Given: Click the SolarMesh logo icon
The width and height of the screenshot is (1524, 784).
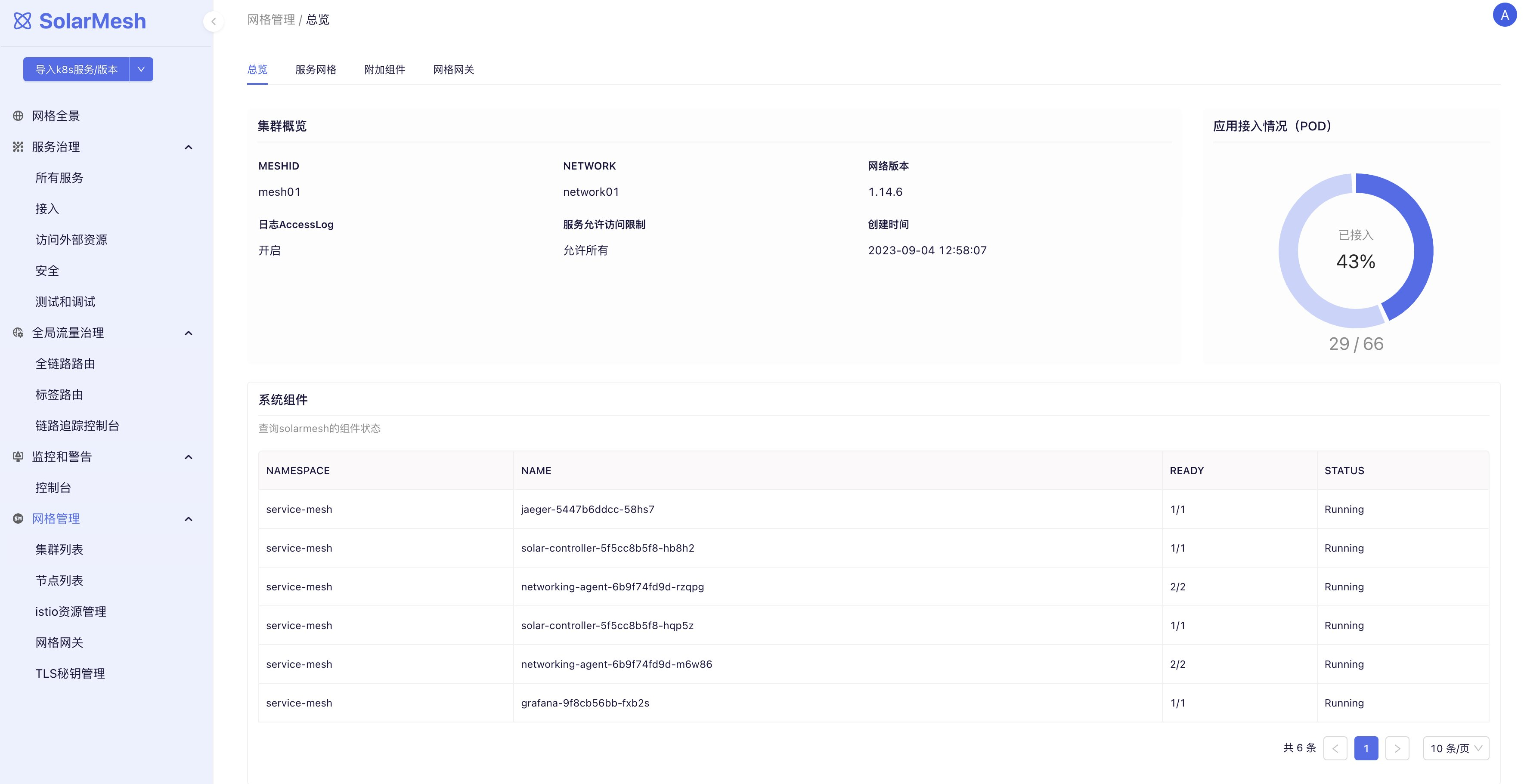Looking at the screenshot, I should pos(22,21).
